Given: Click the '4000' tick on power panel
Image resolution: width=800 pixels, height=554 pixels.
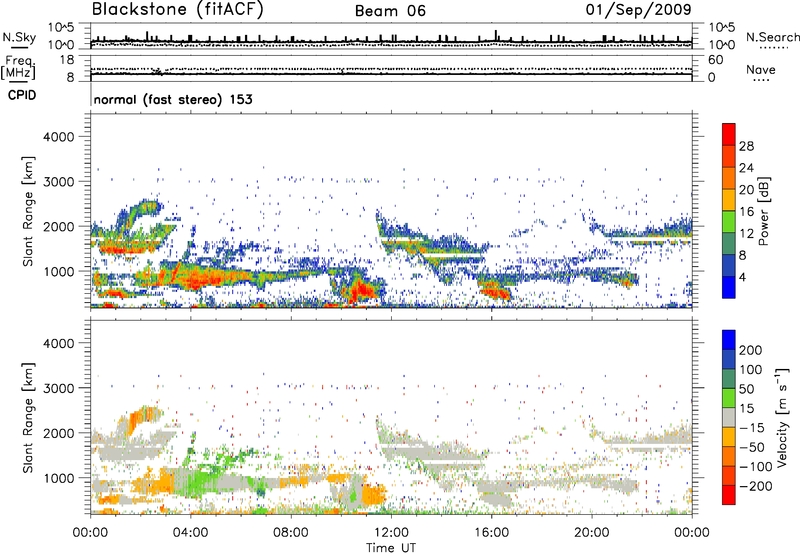Looking at the screenshot, I should [58, 137].
